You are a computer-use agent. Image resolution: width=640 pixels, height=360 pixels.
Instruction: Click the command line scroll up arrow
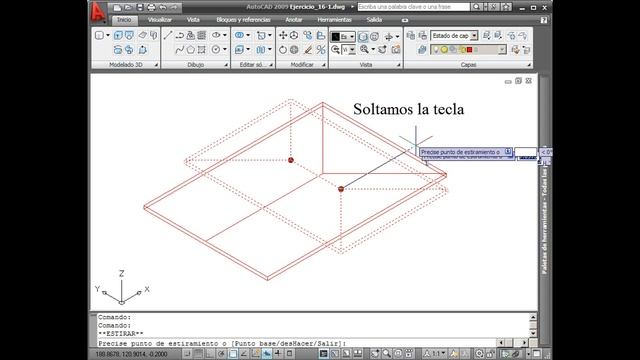(533, 317)
